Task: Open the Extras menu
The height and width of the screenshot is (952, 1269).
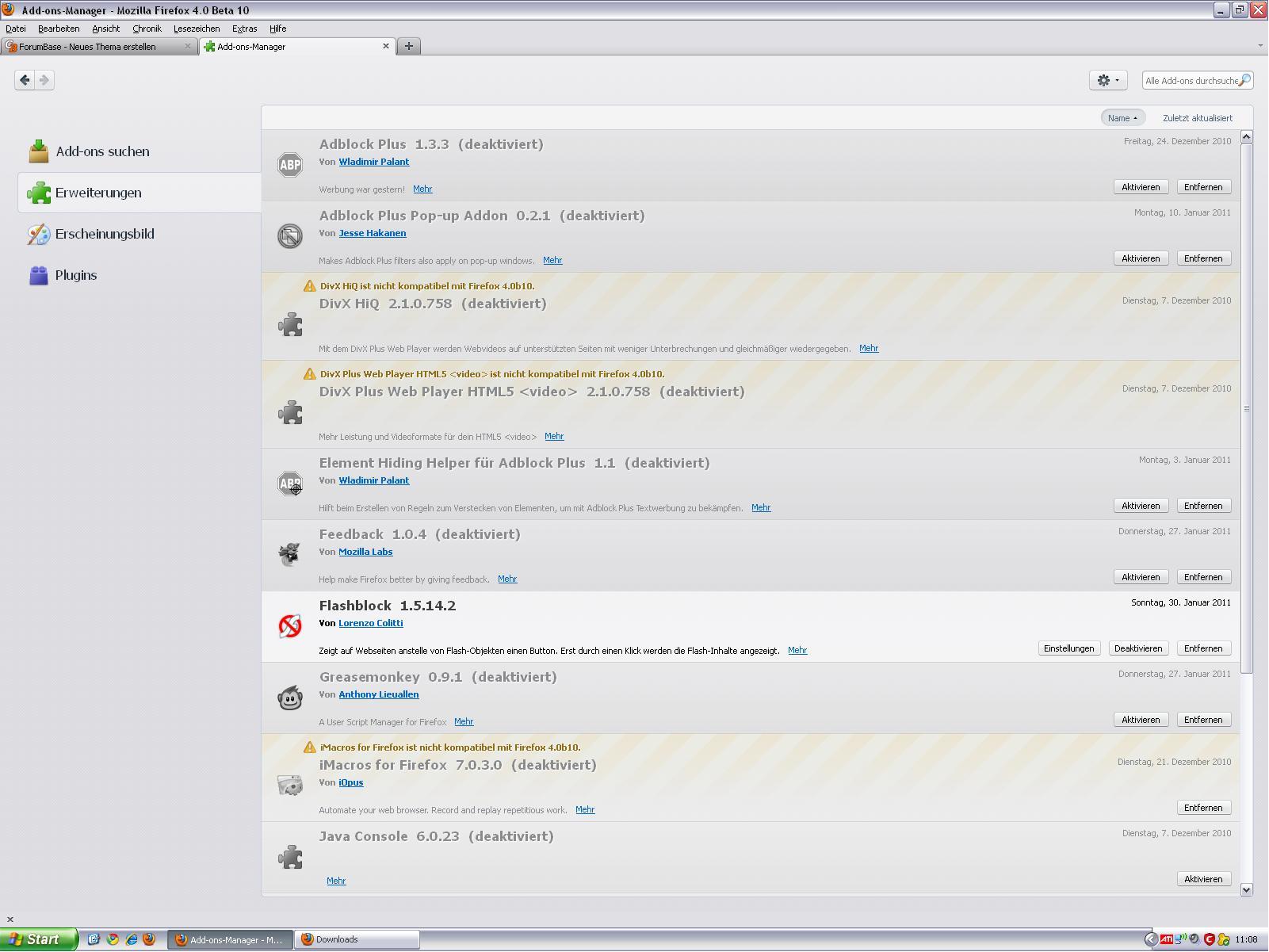Action: (244, 29)
